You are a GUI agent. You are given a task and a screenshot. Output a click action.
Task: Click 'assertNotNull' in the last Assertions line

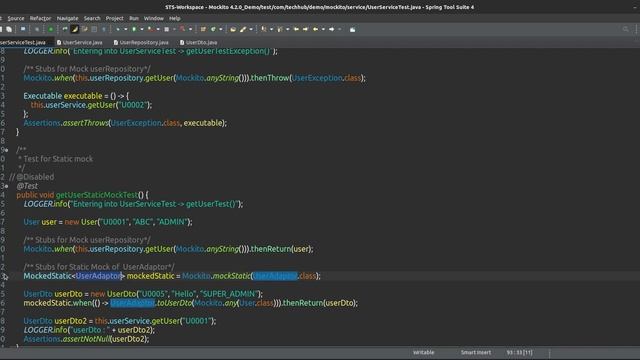[x=86, y=339]
